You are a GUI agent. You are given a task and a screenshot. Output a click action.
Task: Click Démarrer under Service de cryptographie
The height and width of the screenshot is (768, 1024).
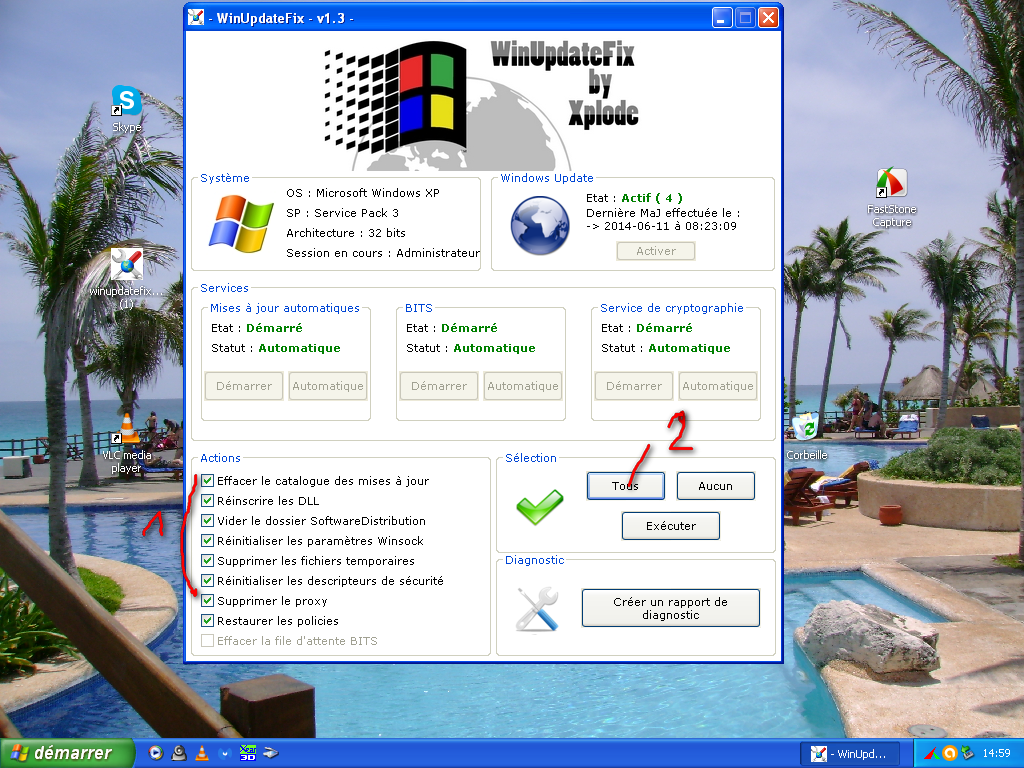click(633, 386)
